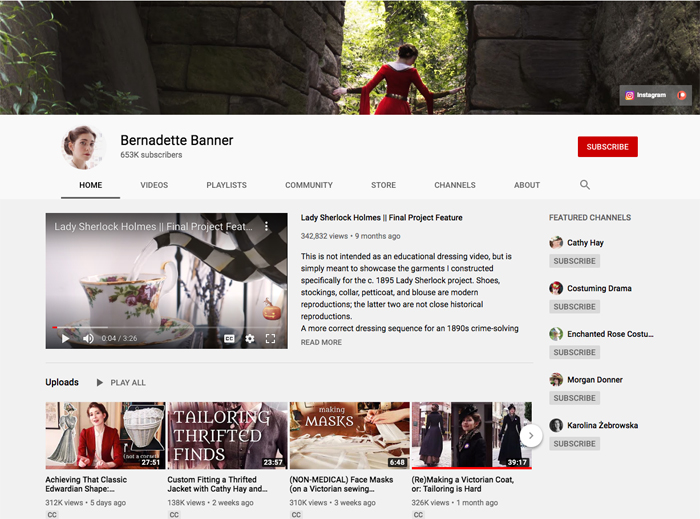Mute the video with the speaker icon
This screenshot has width=700, height=519.
(x=88, y=339)
